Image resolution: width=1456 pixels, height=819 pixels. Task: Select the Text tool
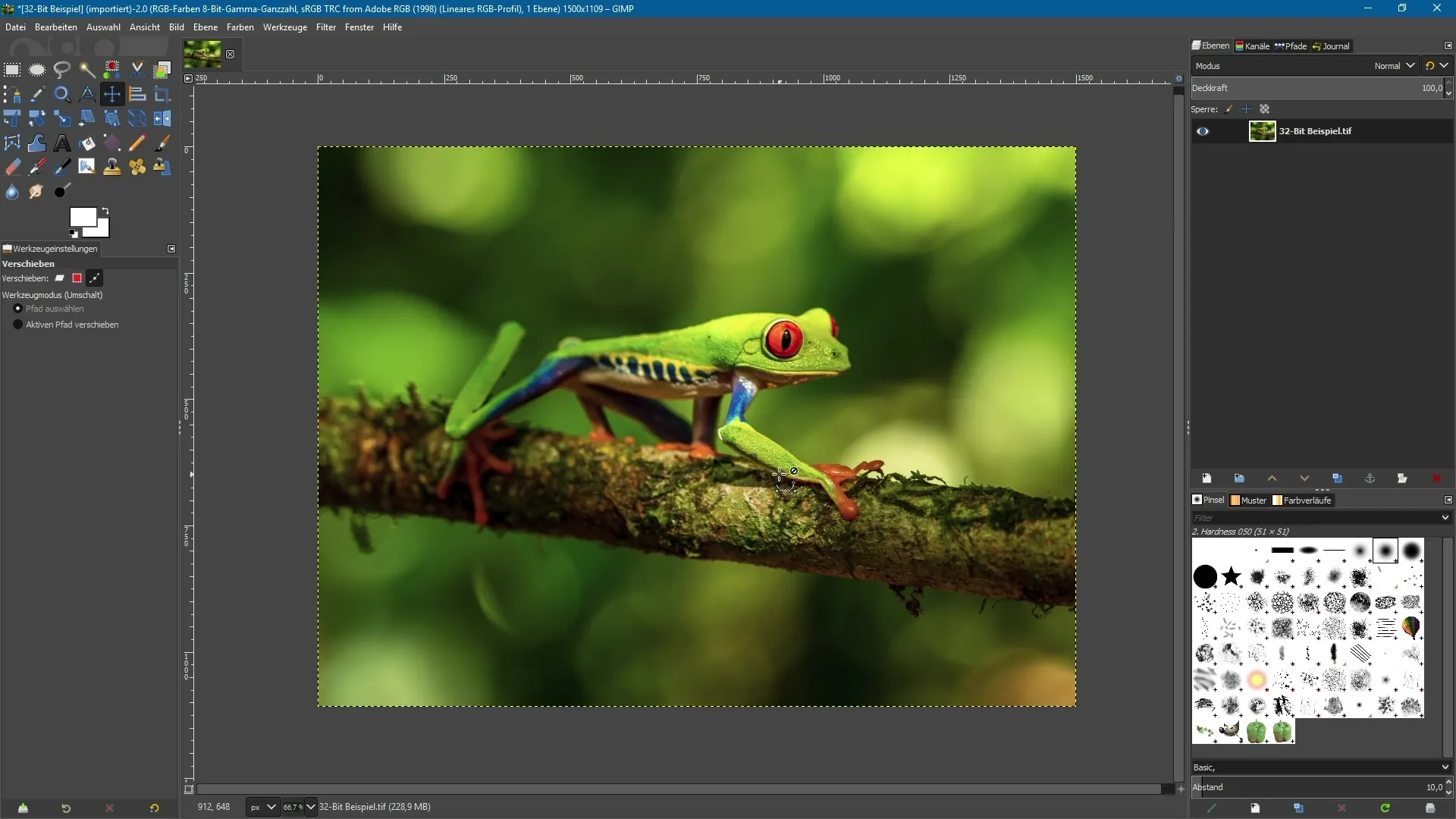(62, 143)
